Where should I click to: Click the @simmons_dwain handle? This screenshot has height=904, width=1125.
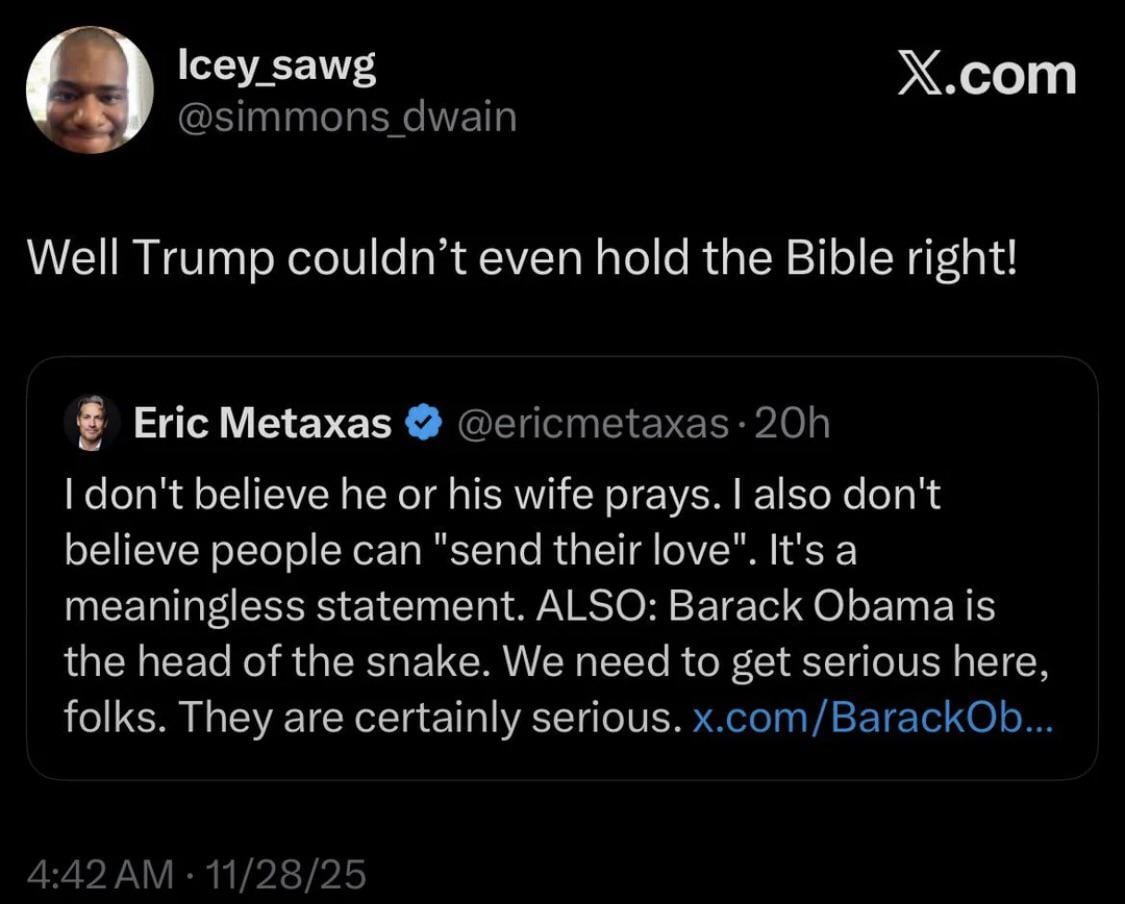click(x=346, y=118)
